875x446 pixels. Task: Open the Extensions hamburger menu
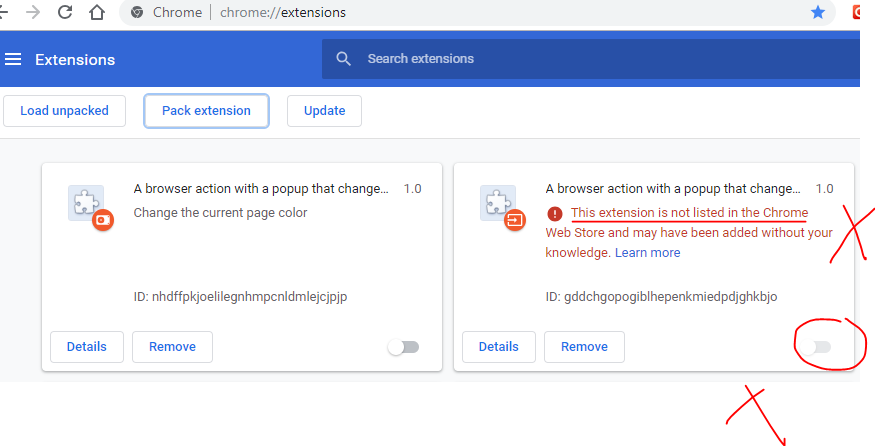13,59
